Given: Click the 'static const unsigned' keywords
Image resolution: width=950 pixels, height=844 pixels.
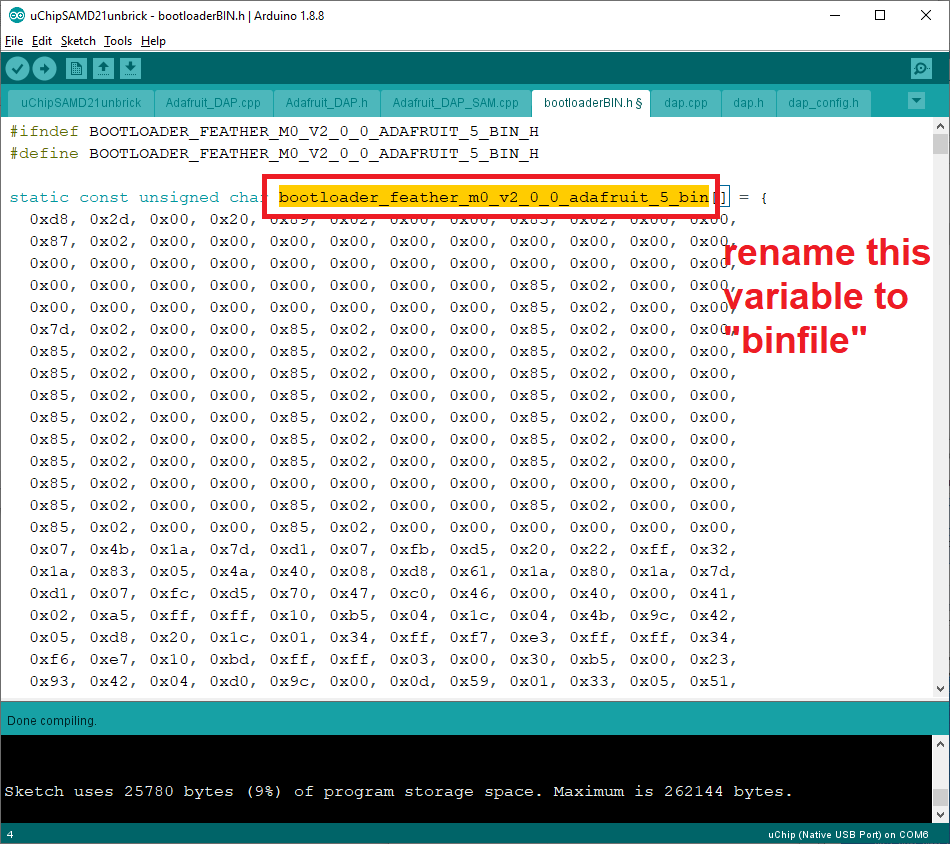Looking at the screenshot, I should tap(114, 198).
